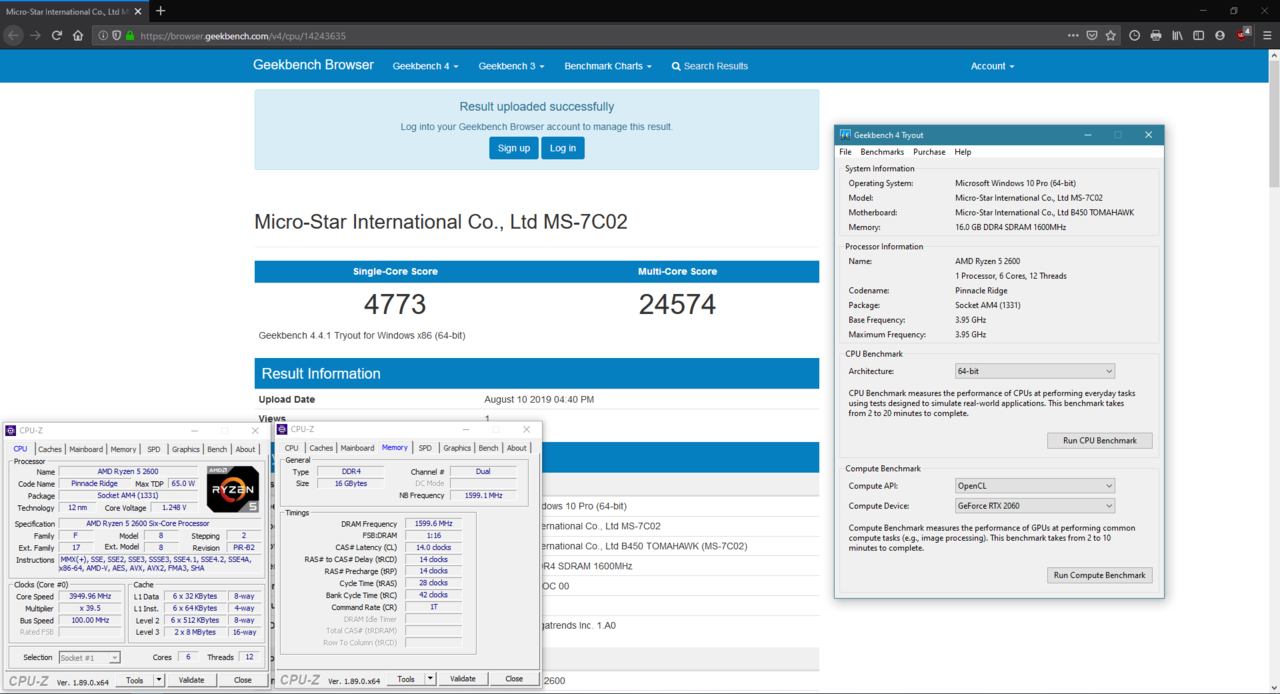The image size is (1280, 694).
Task: Open the uBlock Origin extension icon
Action: [1243, 35]
